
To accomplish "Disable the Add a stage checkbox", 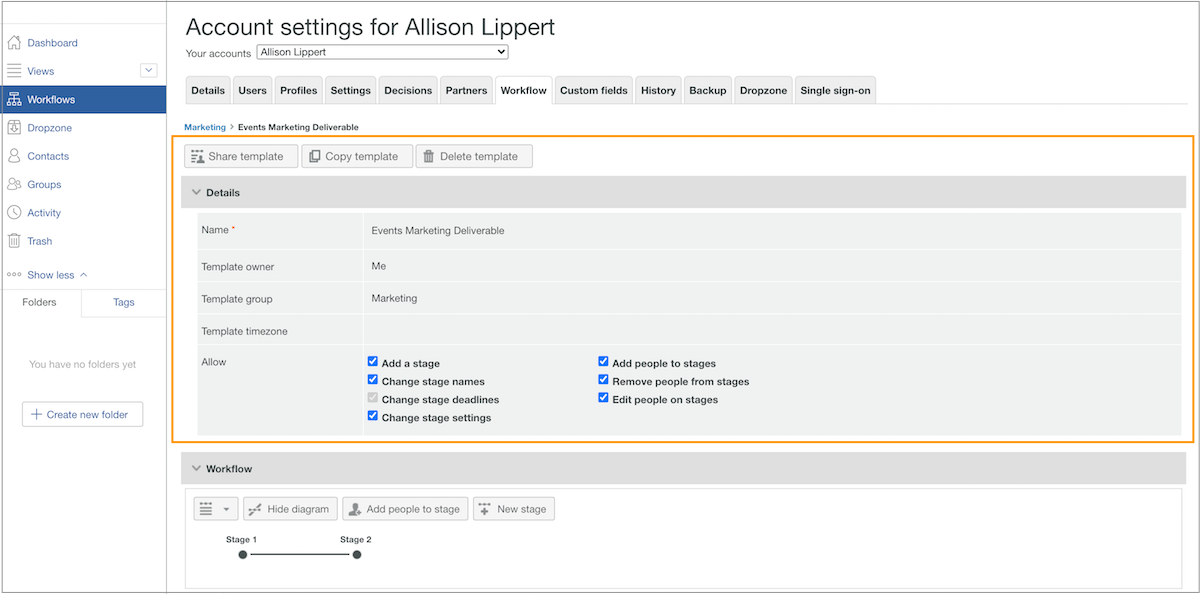I will pos(372,361).
